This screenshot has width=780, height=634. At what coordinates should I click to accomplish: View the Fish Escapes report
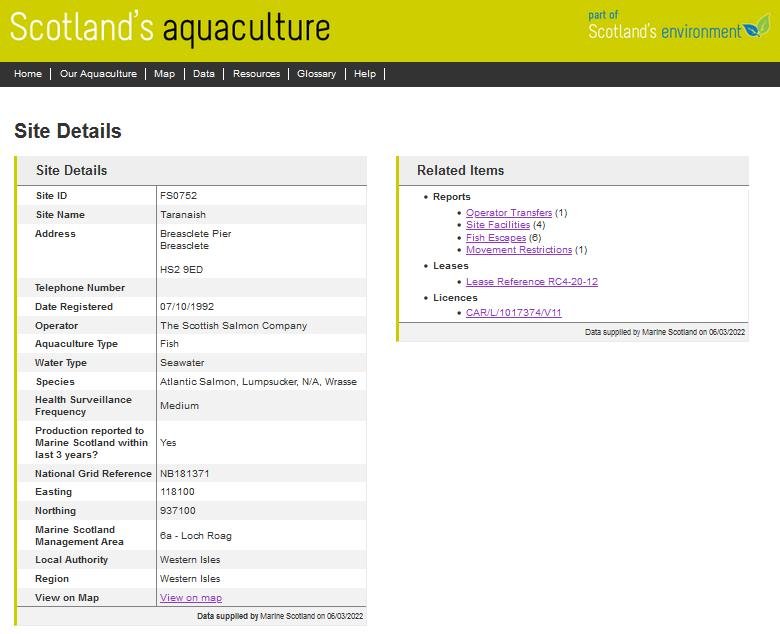[x=496, y=238]
